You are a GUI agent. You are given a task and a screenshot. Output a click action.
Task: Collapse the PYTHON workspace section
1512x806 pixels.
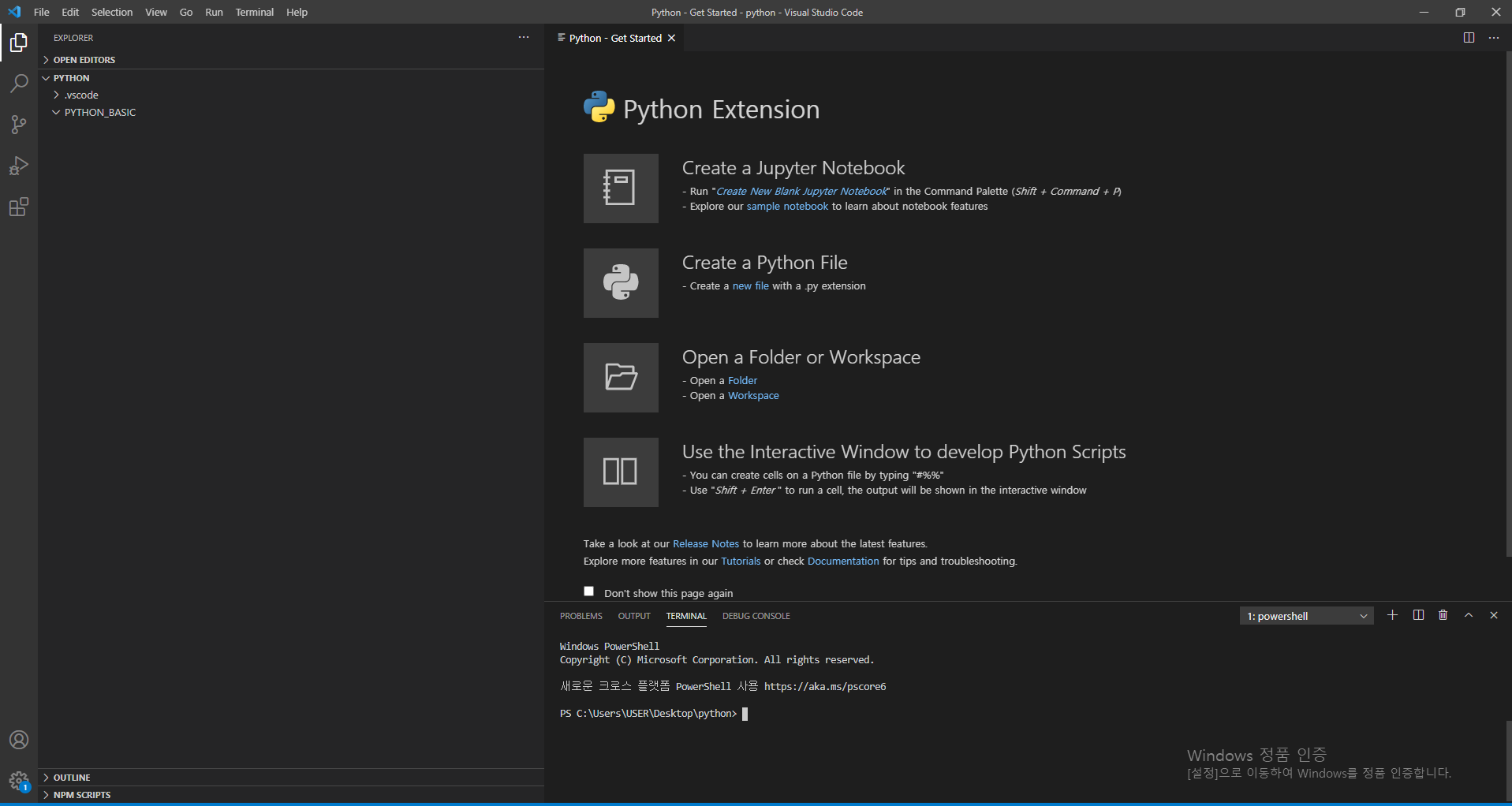[291, 78]
